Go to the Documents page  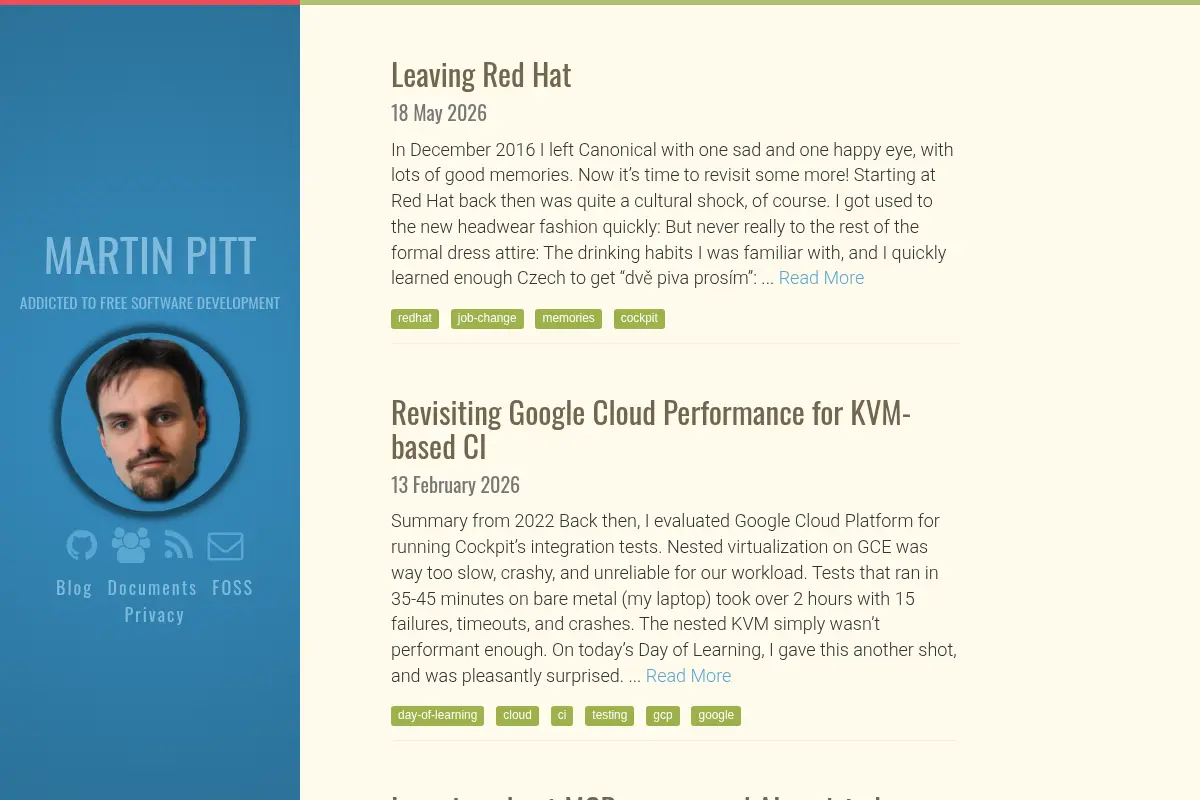pos(152,588)
